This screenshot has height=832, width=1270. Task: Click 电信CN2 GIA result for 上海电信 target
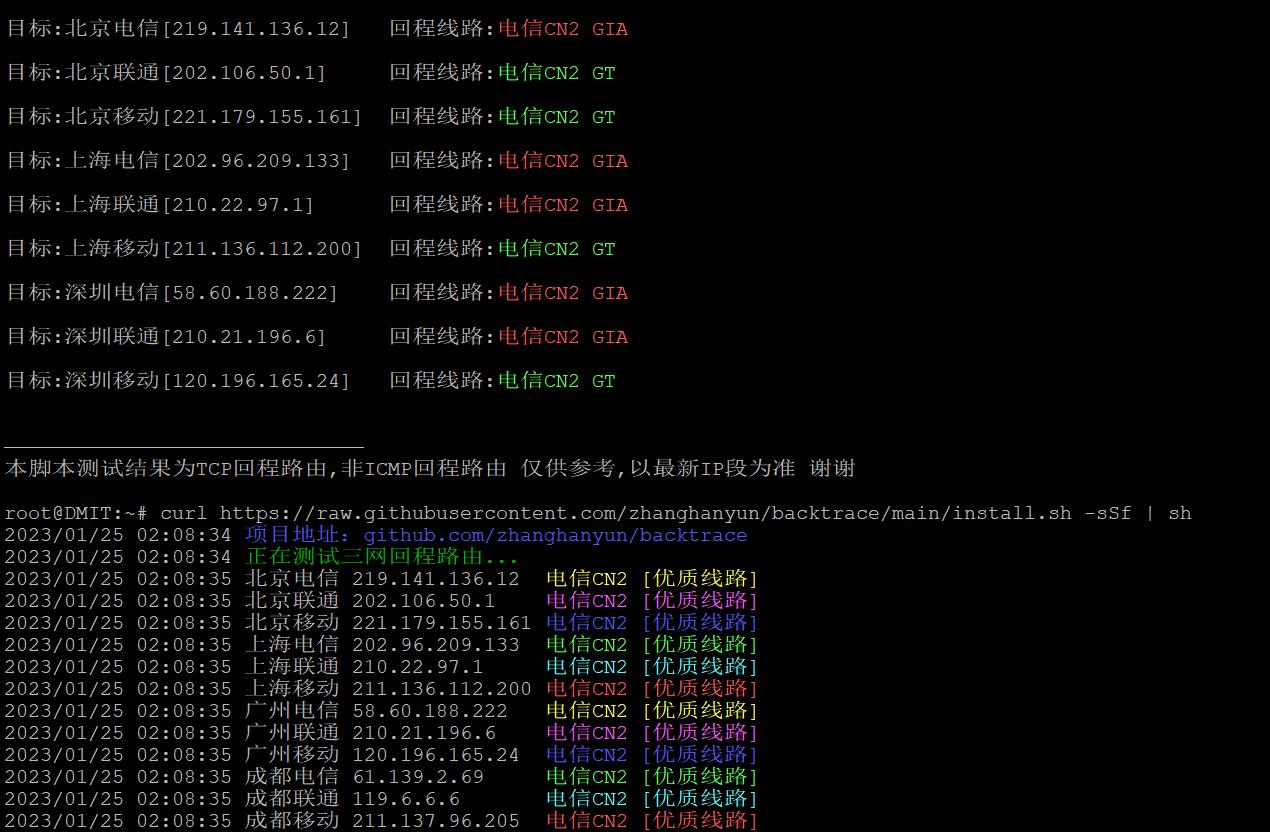pos(563,161)
